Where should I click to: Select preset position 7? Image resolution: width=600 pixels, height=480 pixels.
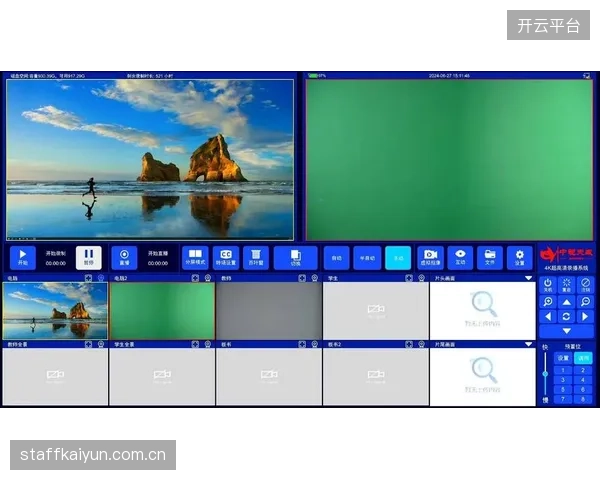[563, 399]
